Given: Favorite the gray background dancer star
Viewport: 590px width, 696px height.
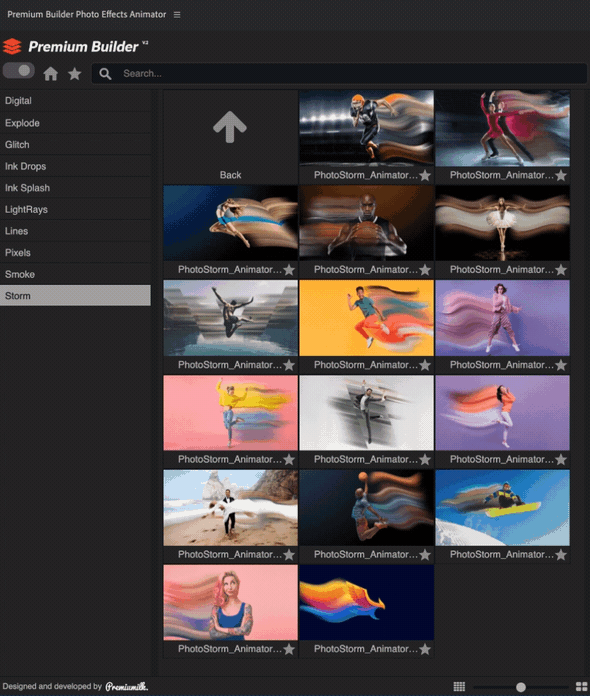Looking at the screenshot, I should [x=425, y=459].
